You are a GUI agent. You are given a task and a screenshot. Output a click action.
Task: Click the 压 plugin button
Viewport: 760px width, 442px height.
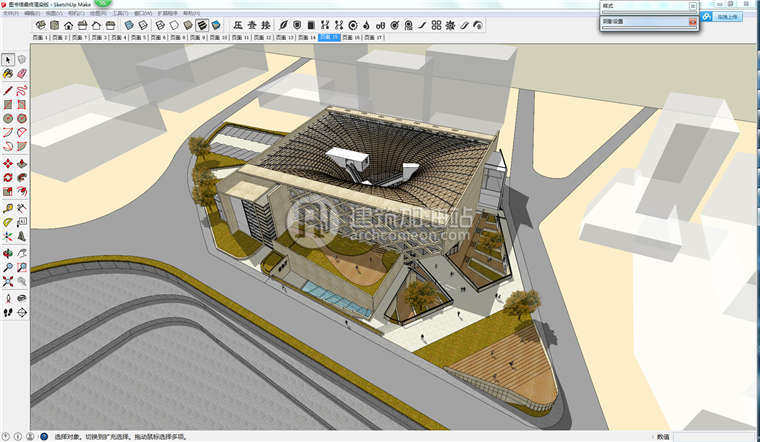[x=238, y=25]
